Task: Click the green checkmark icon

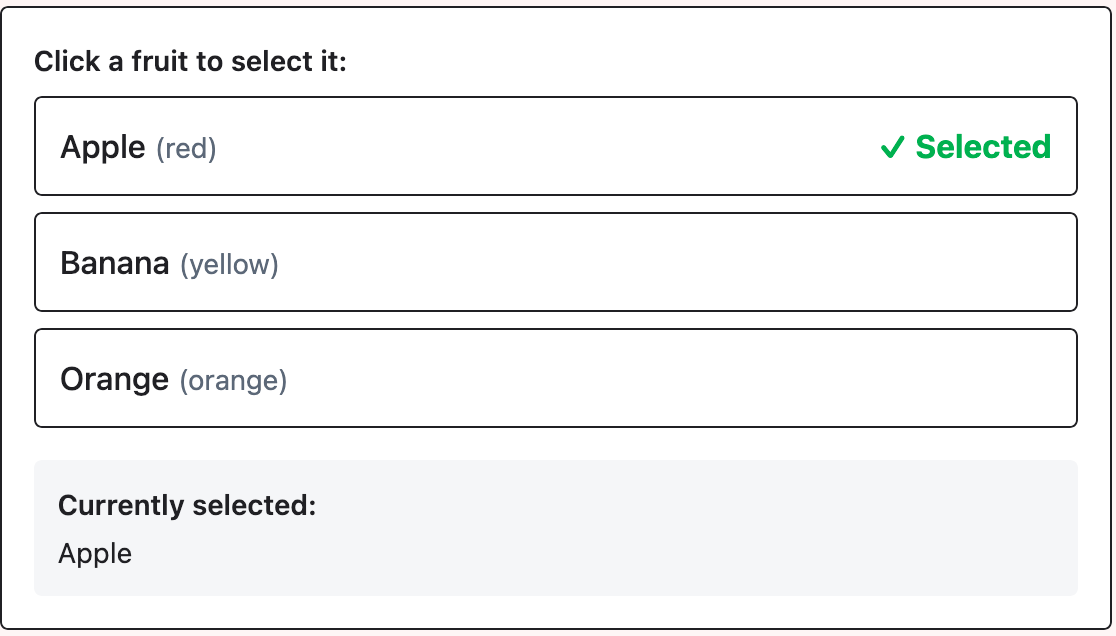Action: [x=892, y=148]
